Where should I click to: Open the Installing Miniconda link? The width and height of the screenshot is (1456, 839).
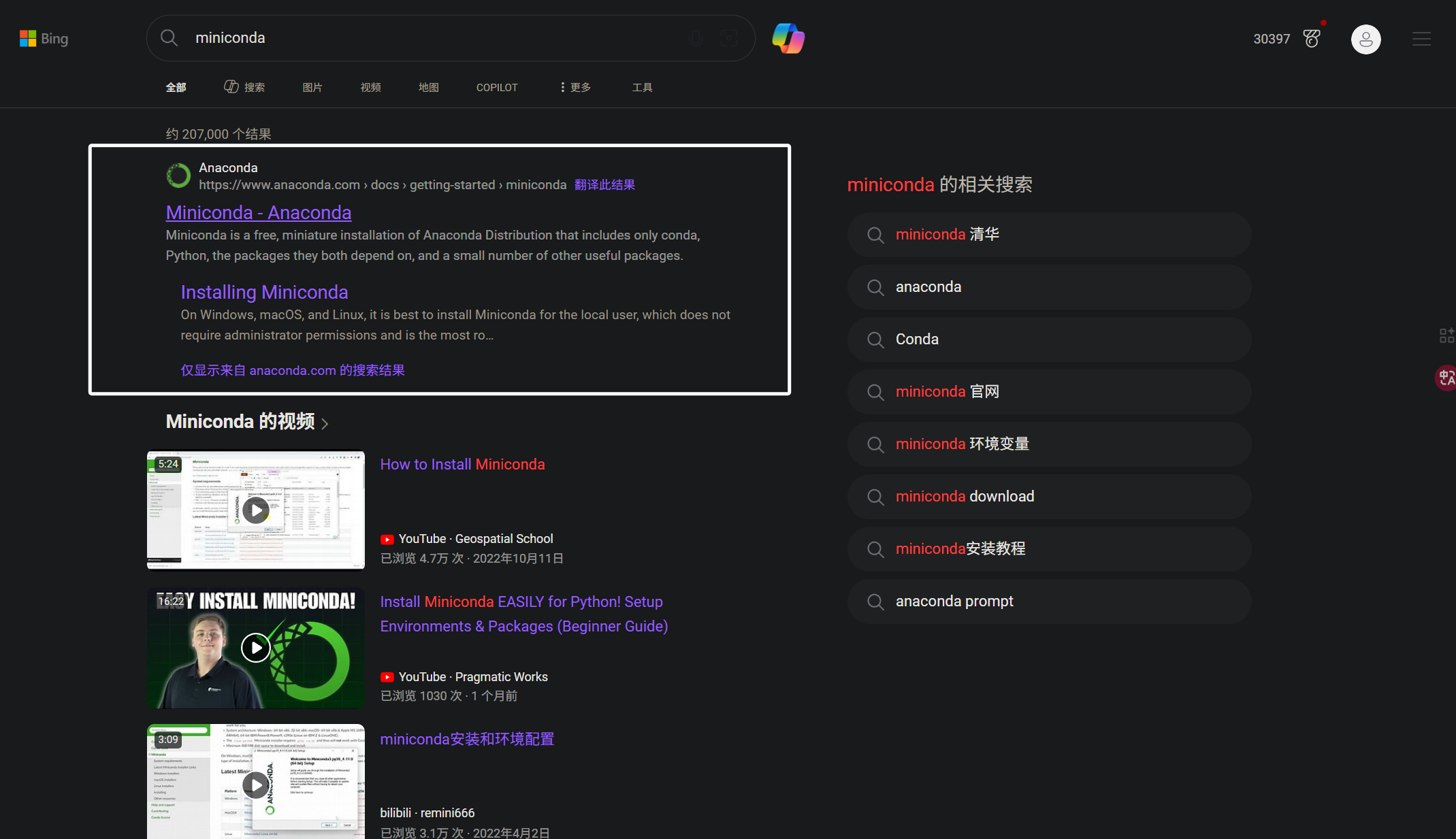tap(264, 293)
